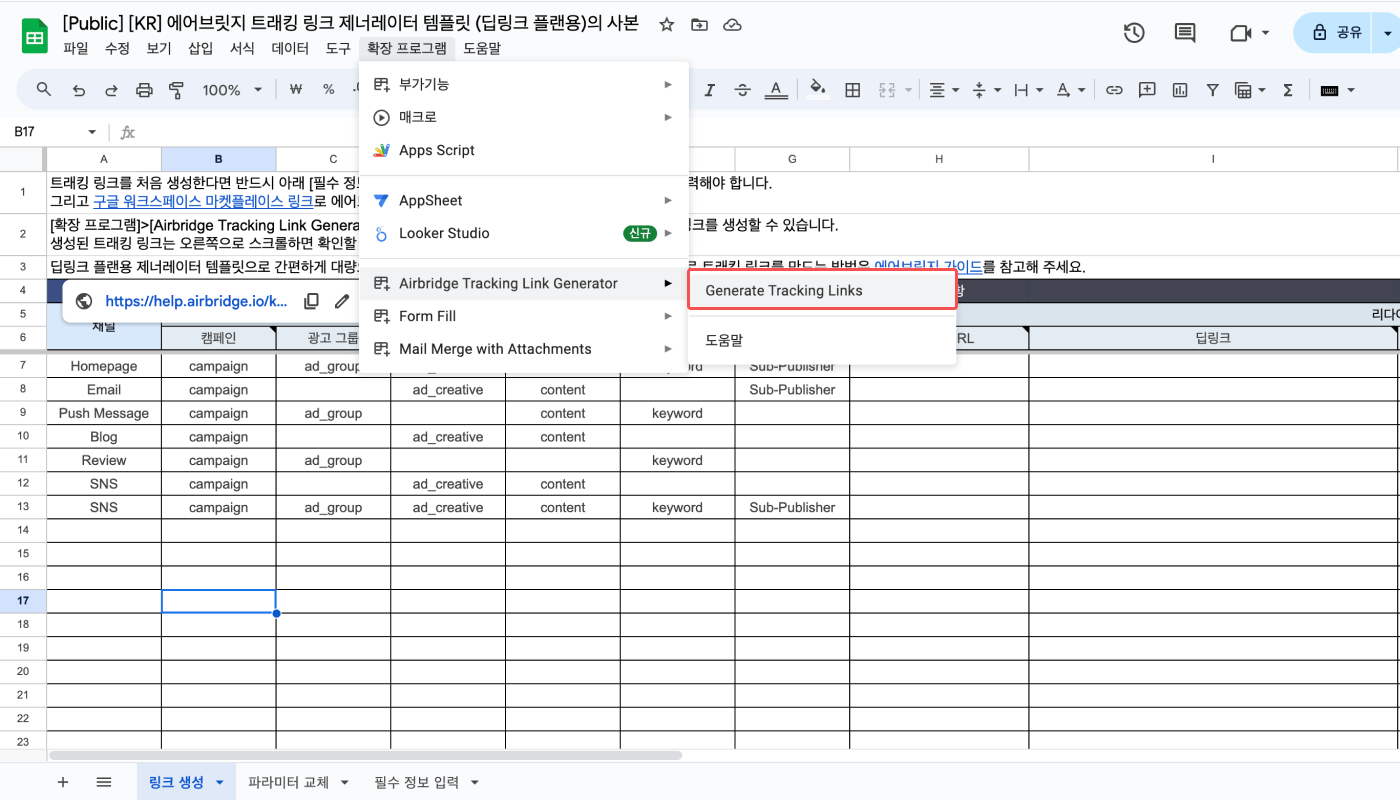Open 데이터 menu
Screen dimensions: 1400x800
click(290, 48)
